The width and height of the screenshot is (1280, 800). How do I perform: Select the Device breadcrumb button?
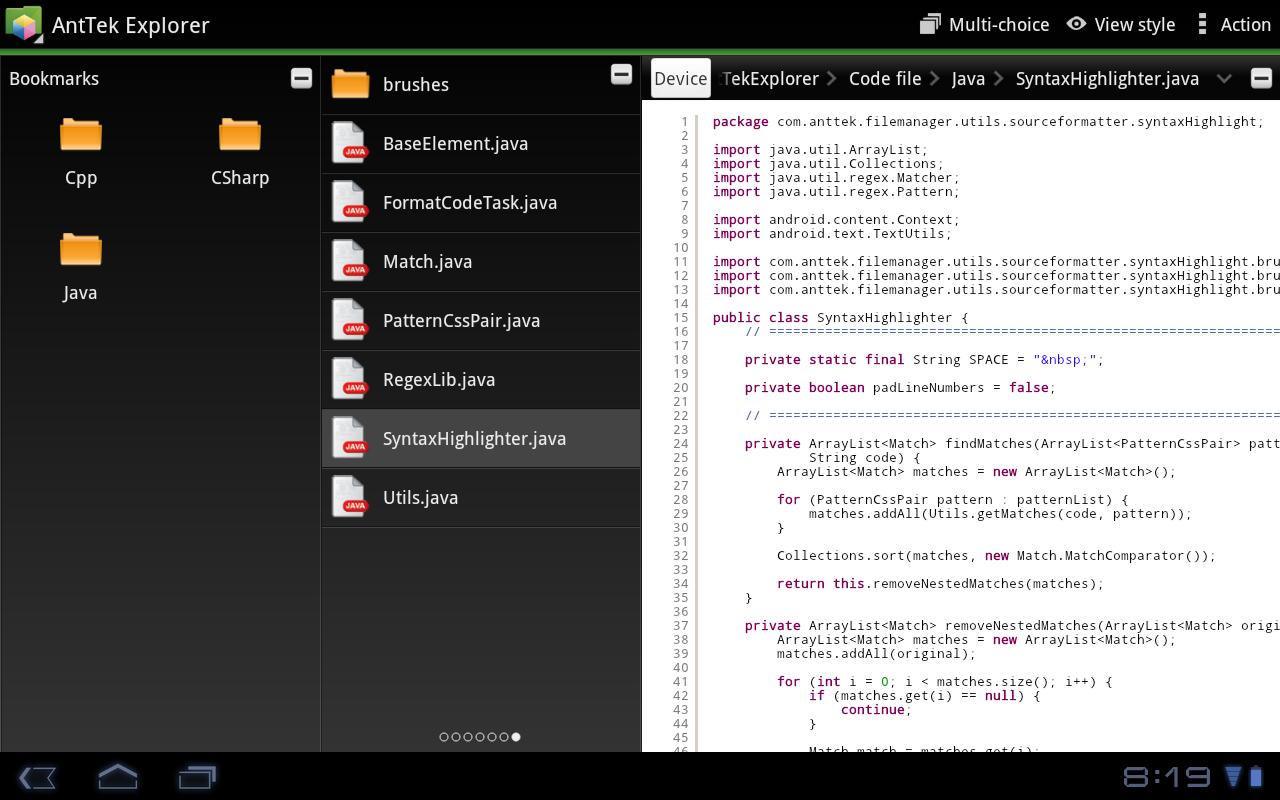click(680, 78)
